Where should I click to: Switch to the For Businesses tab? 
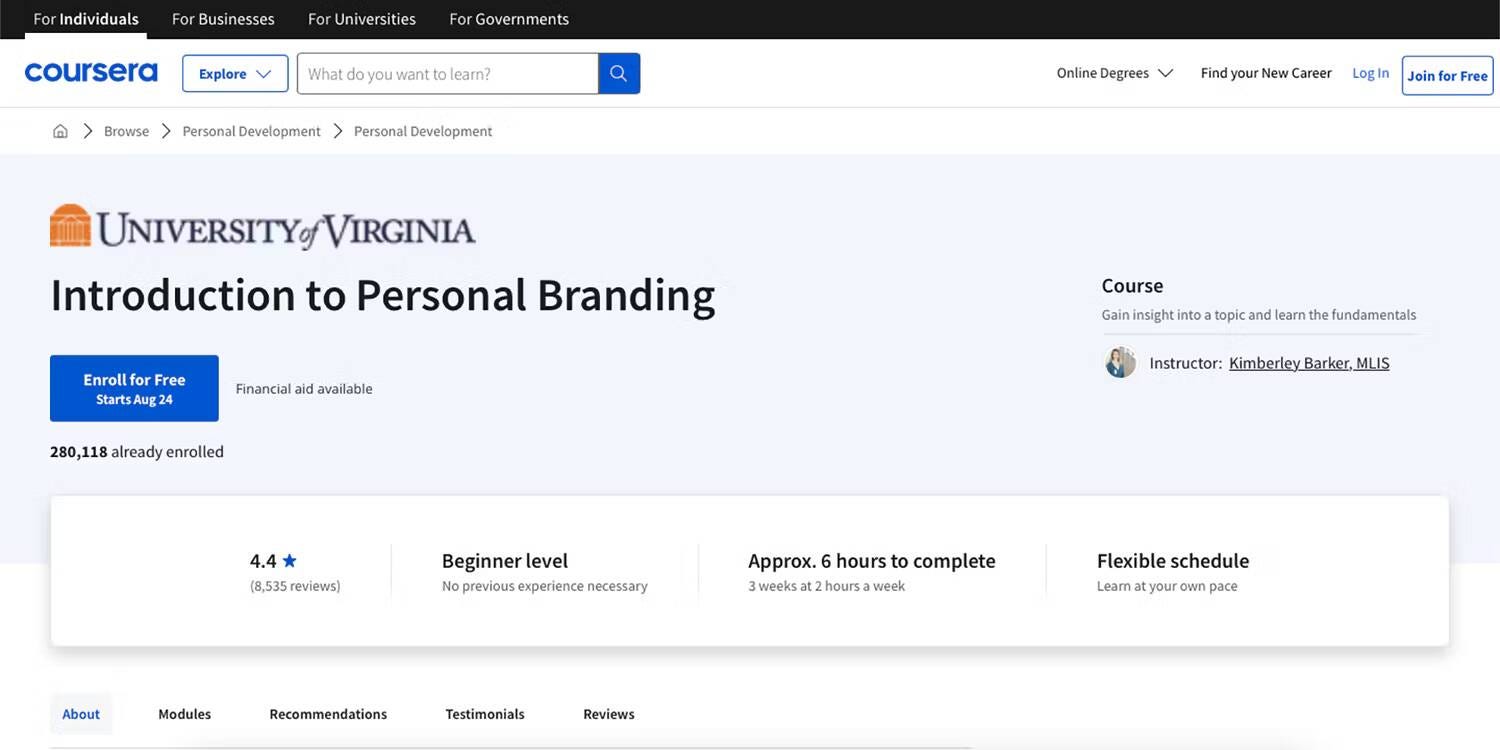(223, 19)
